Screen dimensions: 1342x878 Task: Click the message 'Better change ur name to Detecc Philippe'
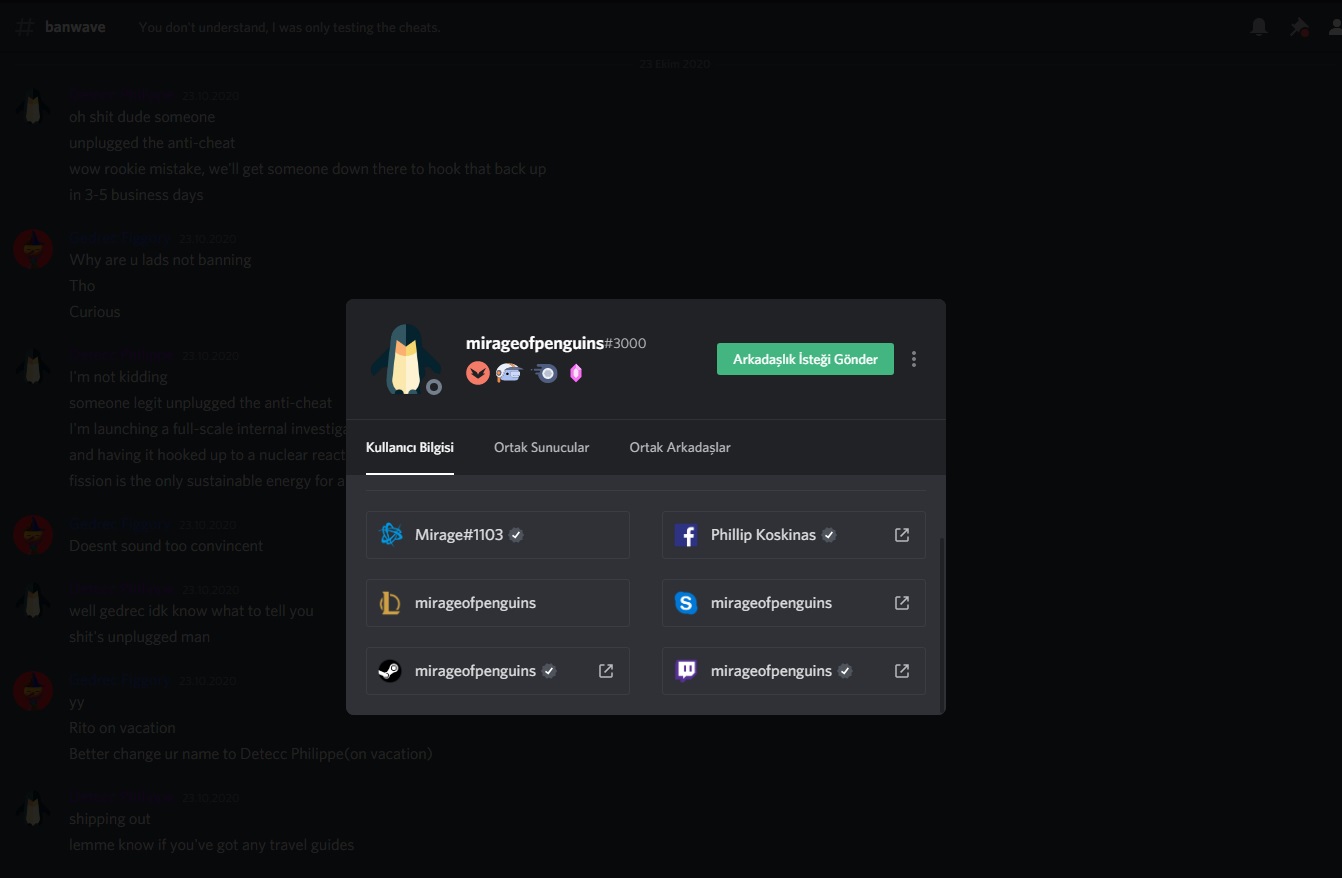tap(250, 754)
